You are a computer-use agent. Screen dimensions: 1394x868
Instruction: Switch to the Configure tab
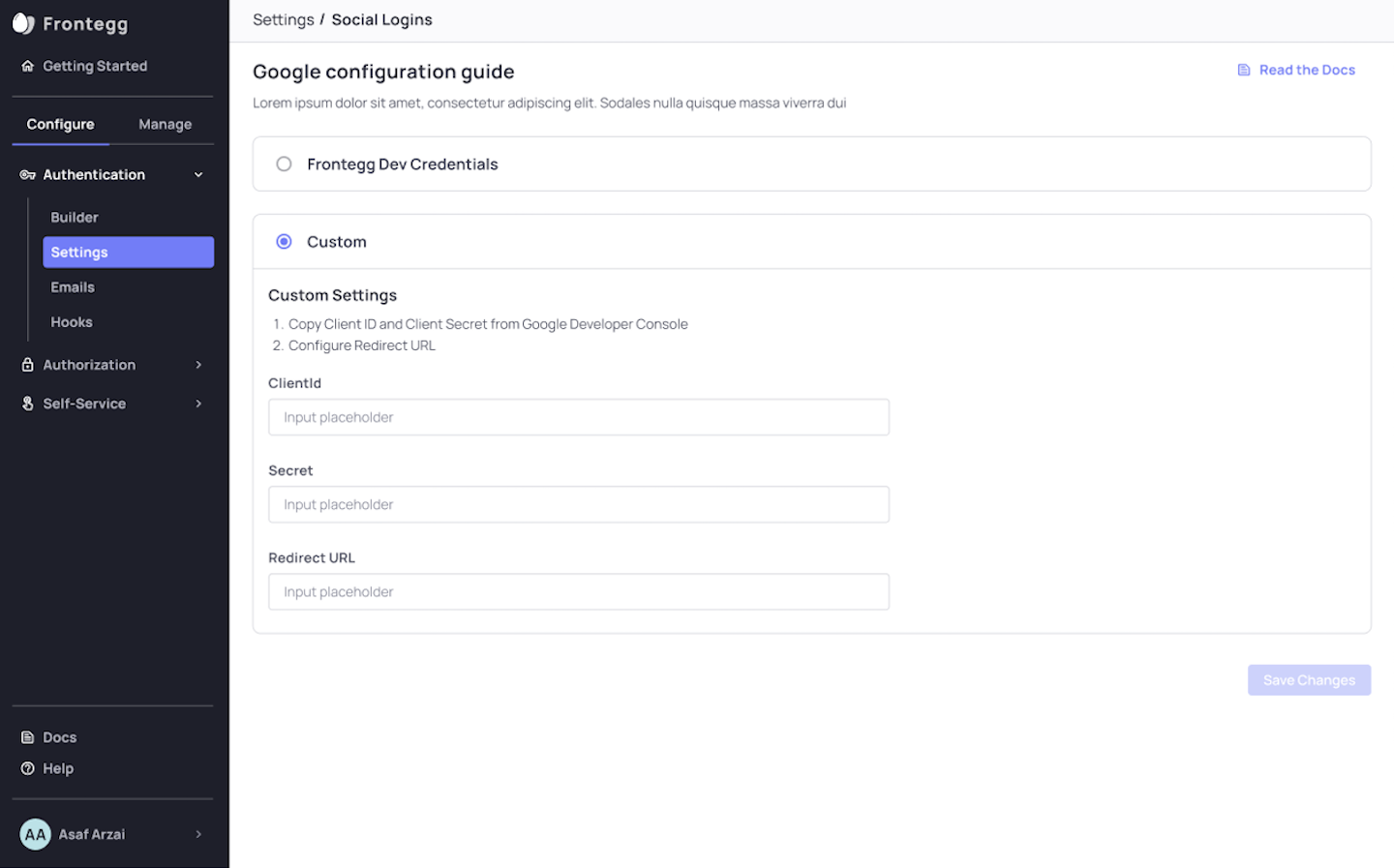(x=60, y=125)
